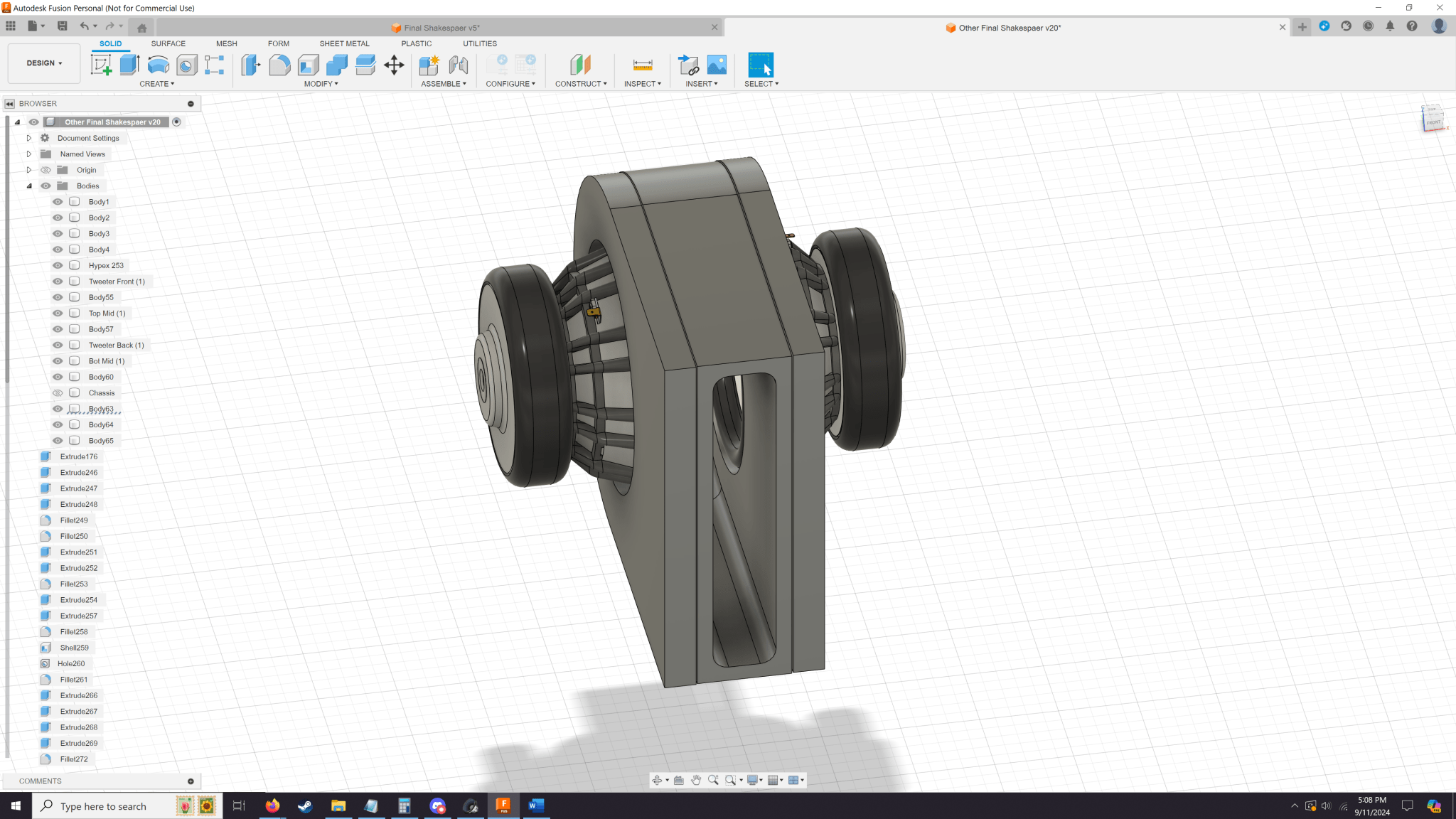1456x819 pixels.
Task: Select the Pan hand tool
Action: (696, 780)
